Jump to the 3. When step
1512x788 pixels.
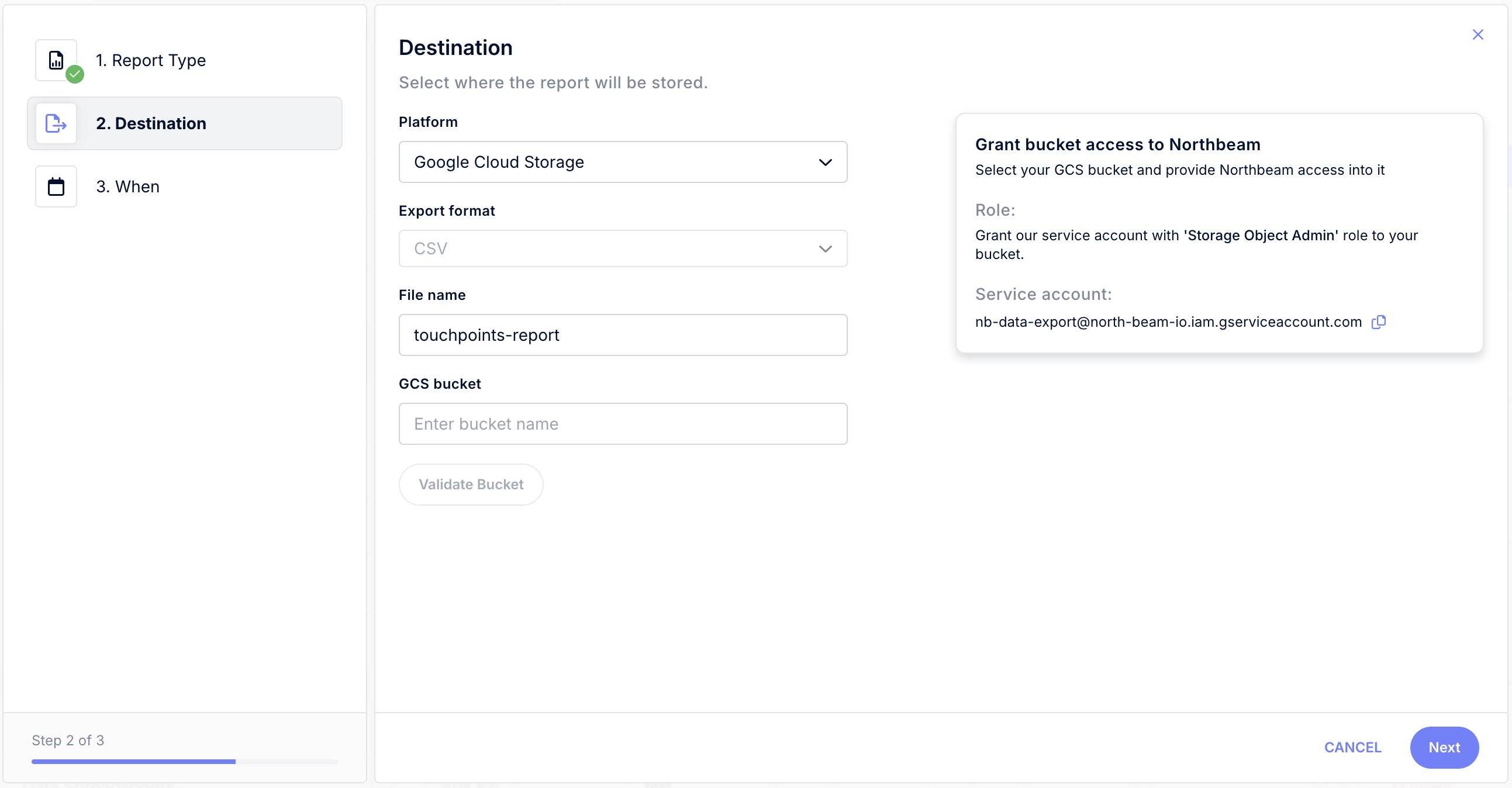coord(128,186)
